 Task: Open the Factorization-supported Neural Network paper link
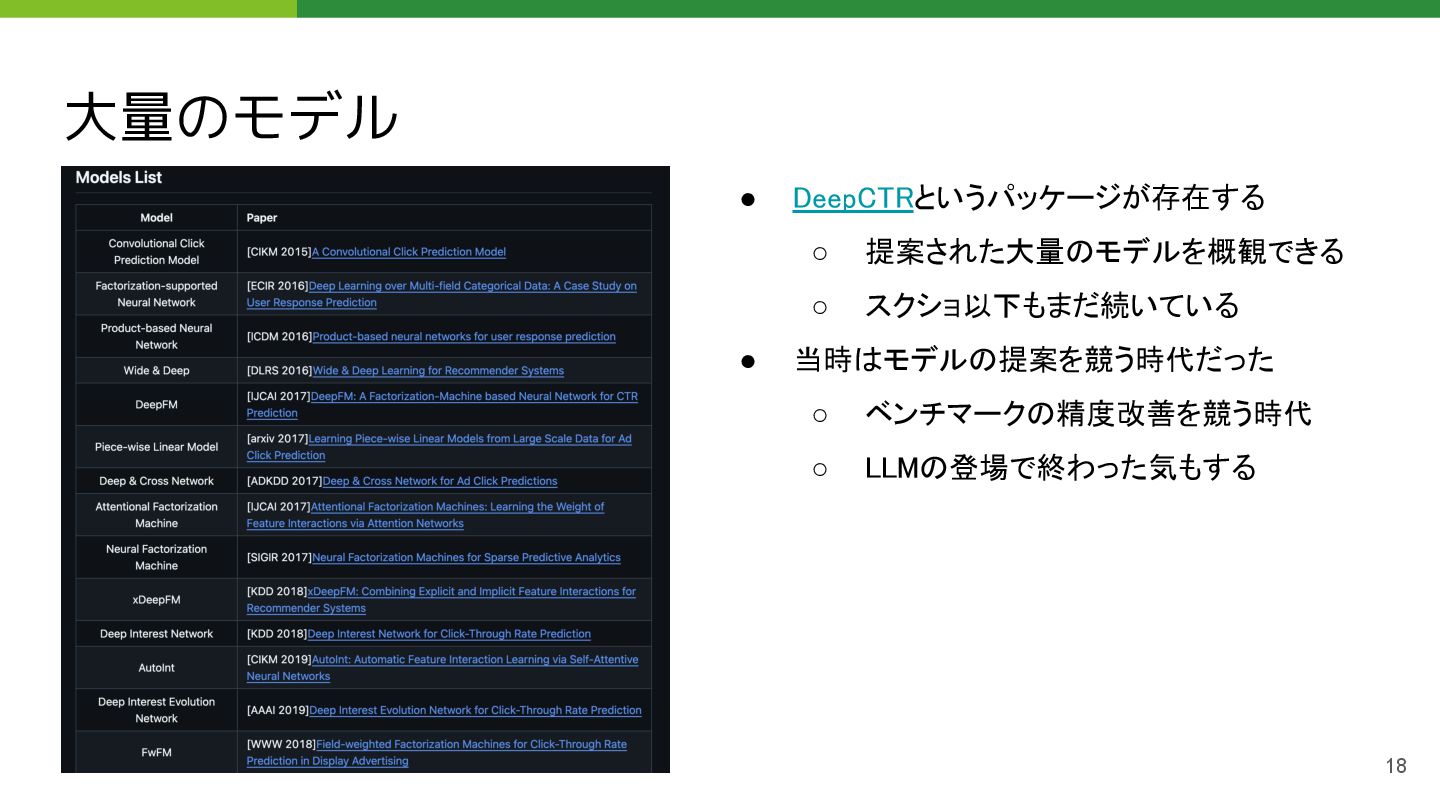(442, 294)
